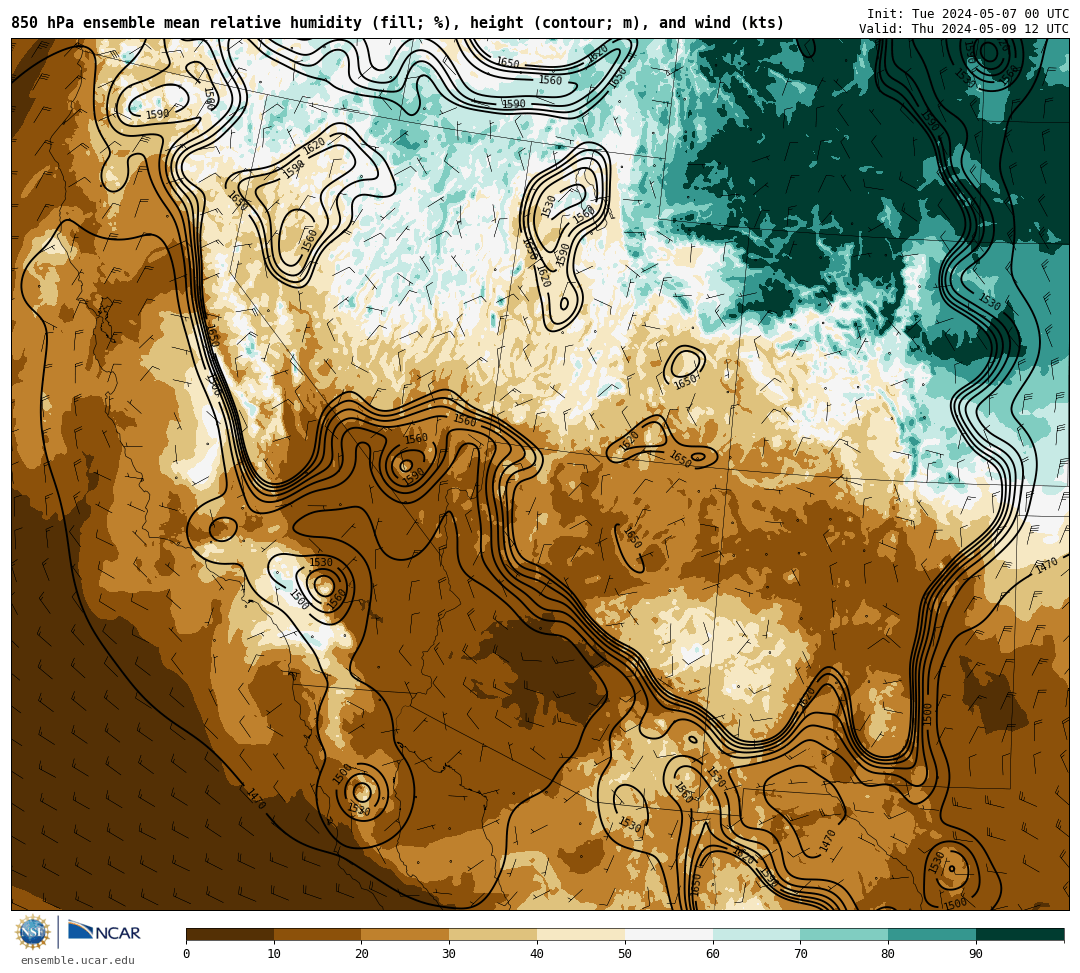Pick the orange-brown 20-30% colorbar segment
This screenshot has width=1080, height=973.
(406, 934)
